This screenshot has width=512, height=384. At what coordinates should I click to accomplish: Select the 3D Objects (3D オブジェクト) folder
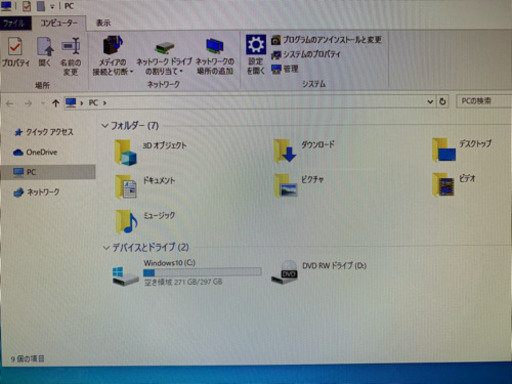coord(151,152)
